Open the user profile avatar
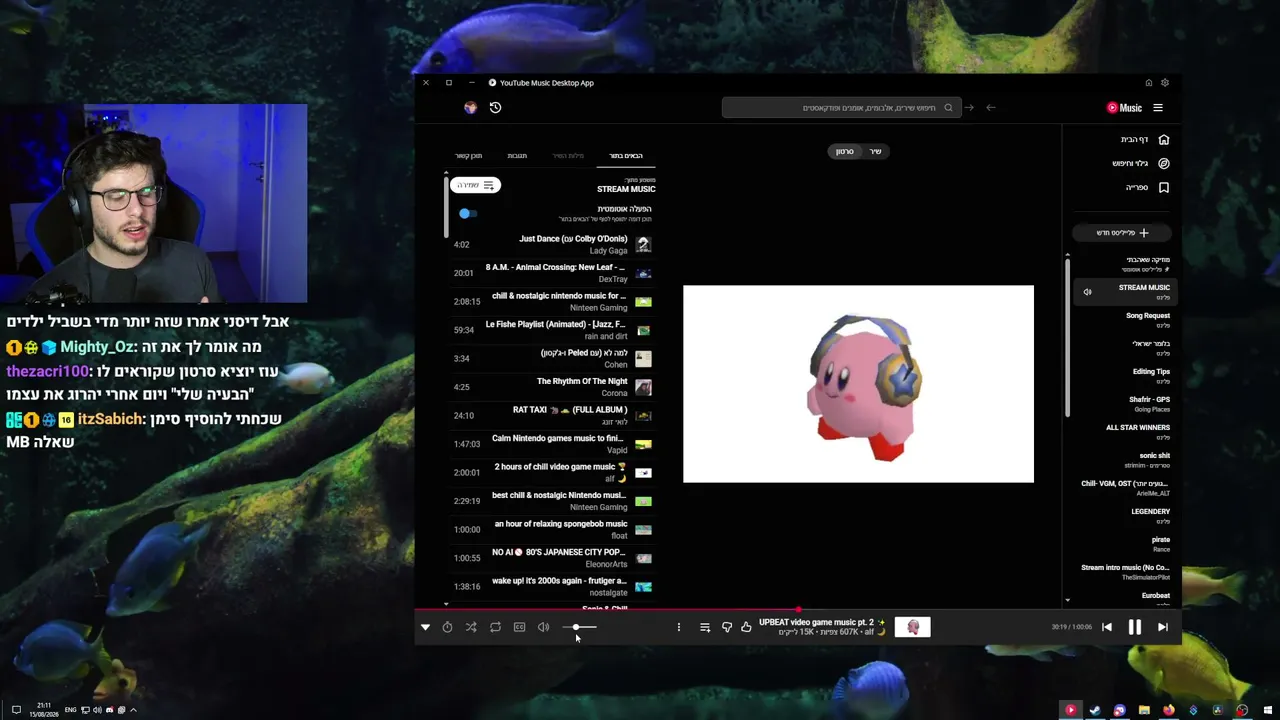 [470, 108]
